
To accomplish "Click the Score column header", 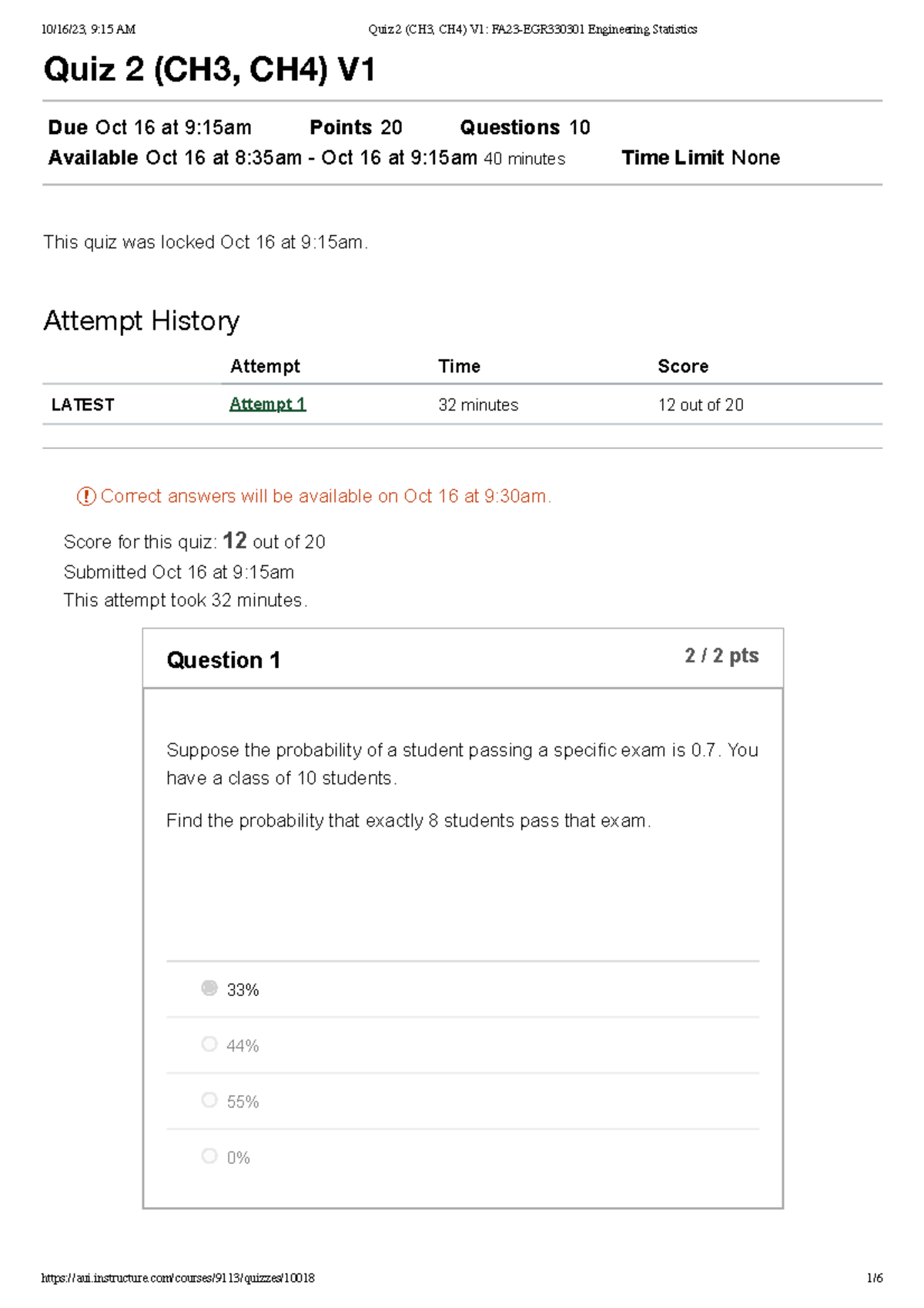I will (x=684, y=366).
